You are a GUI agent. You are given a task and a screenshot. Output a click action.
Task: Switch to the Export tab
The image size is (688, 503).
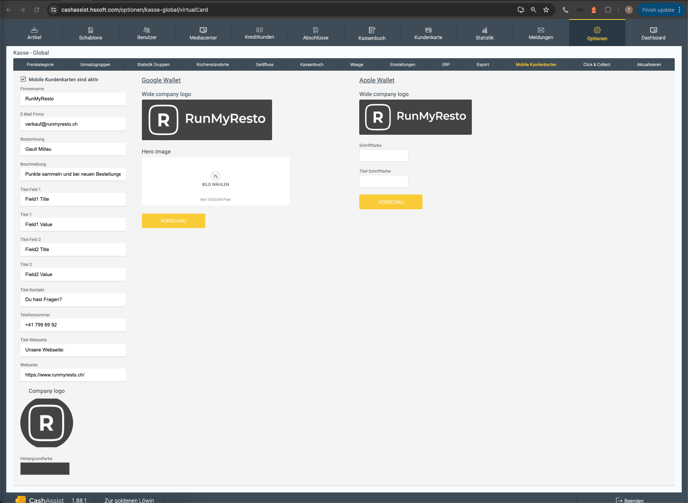coord(483,65)
